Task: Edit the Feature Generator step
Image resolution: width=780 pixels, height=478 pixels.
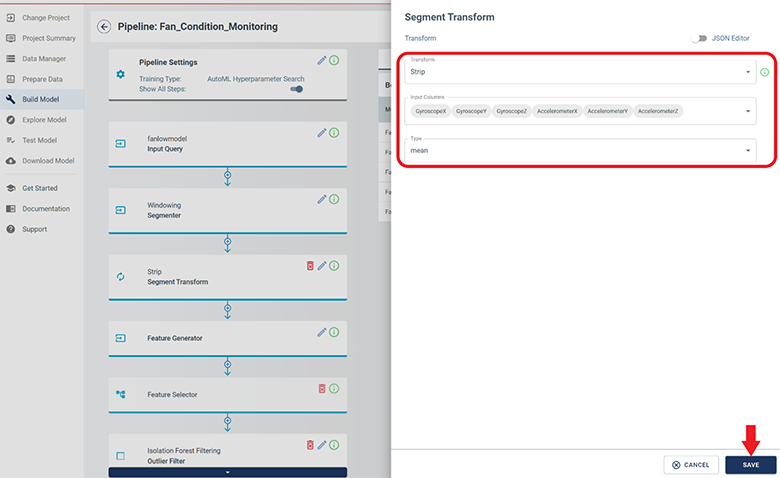Action: [322, 332]
